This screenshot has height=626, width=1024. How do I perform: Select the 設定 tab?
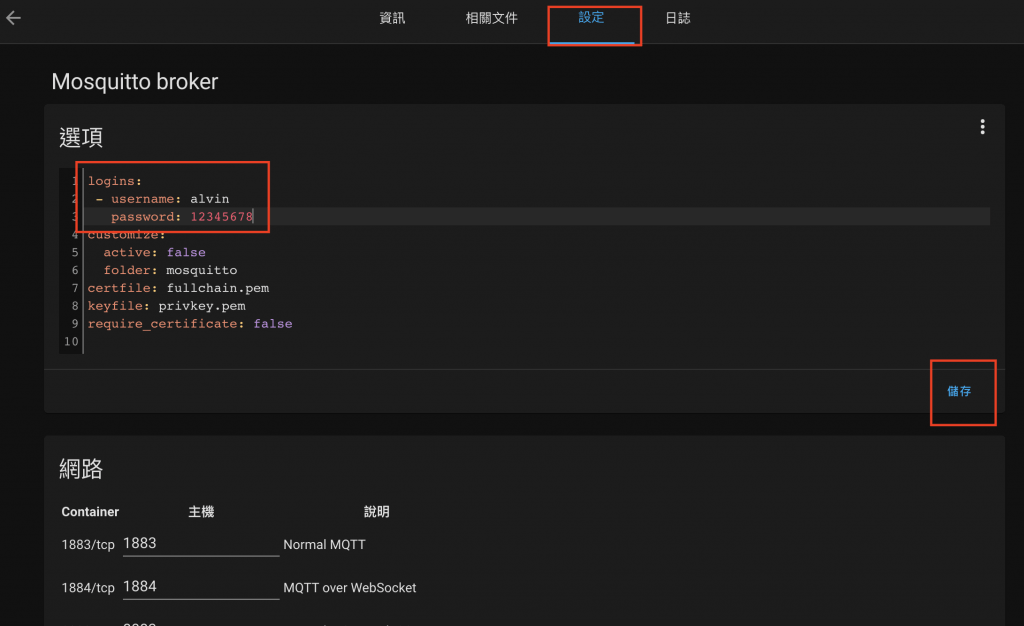[x=591, y=18]
